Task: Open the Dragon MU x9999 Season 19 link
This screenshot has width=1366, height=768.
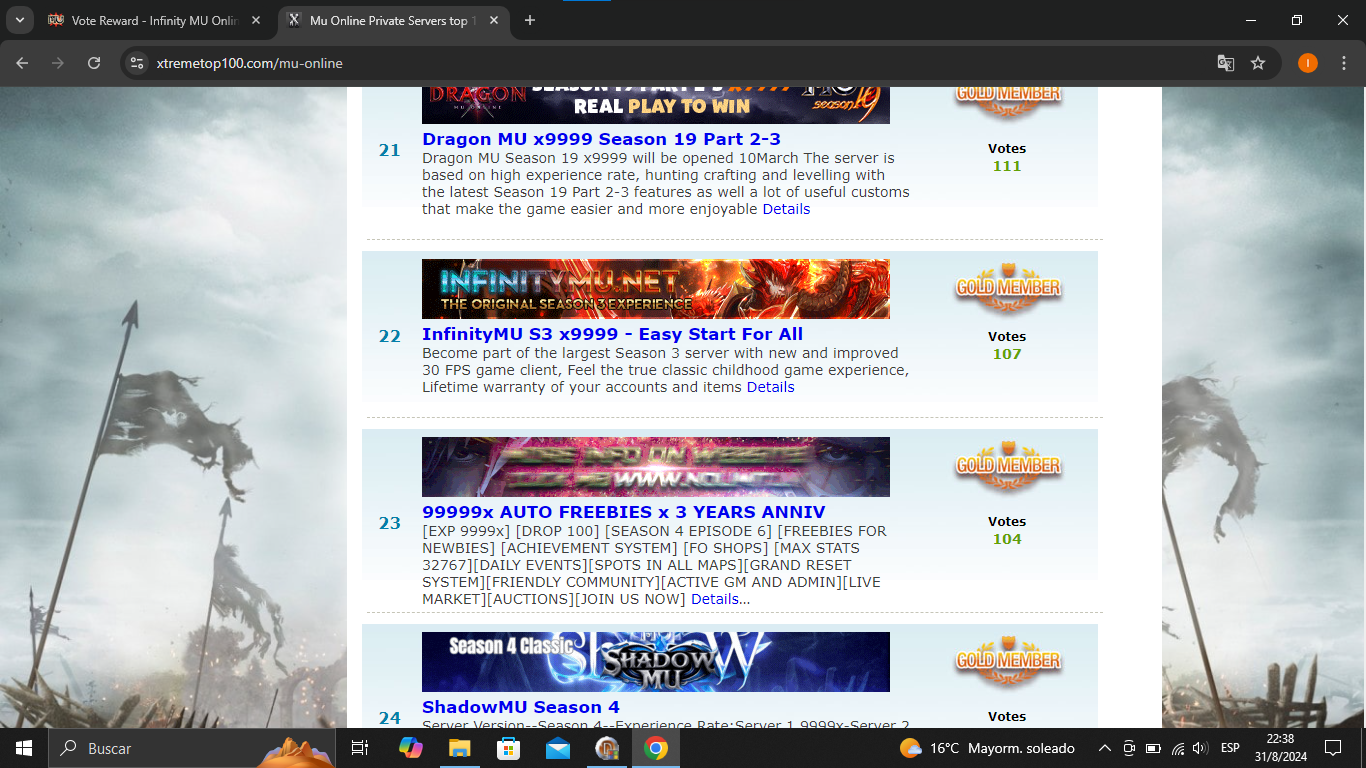Action: pyautogui.click(x=601, y=139)
